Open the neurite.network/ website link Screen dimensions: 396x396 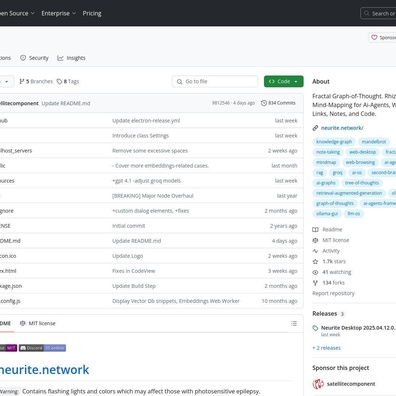click(342, 128)
